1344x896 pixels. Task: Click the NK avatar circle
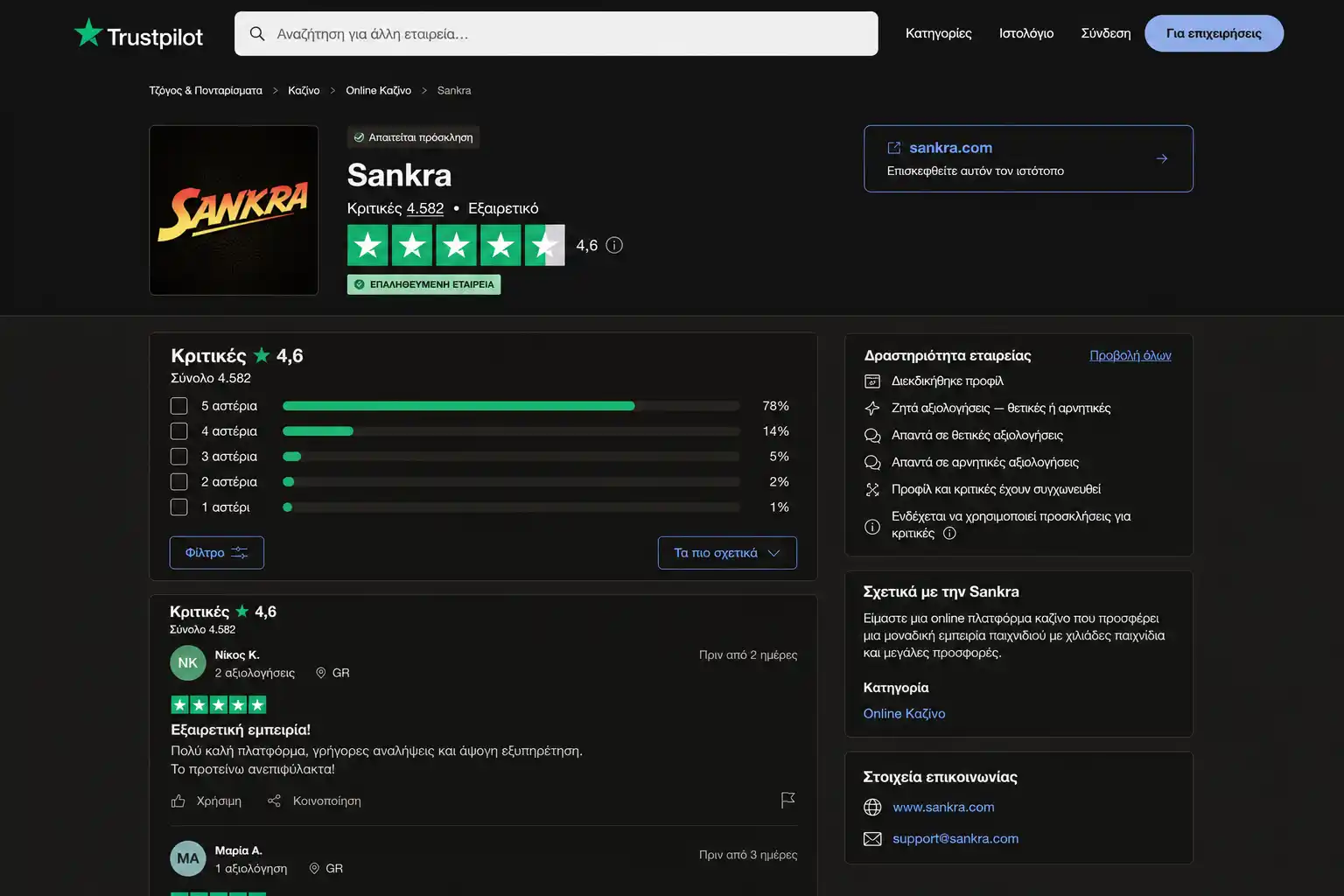[x=188, y=663]
